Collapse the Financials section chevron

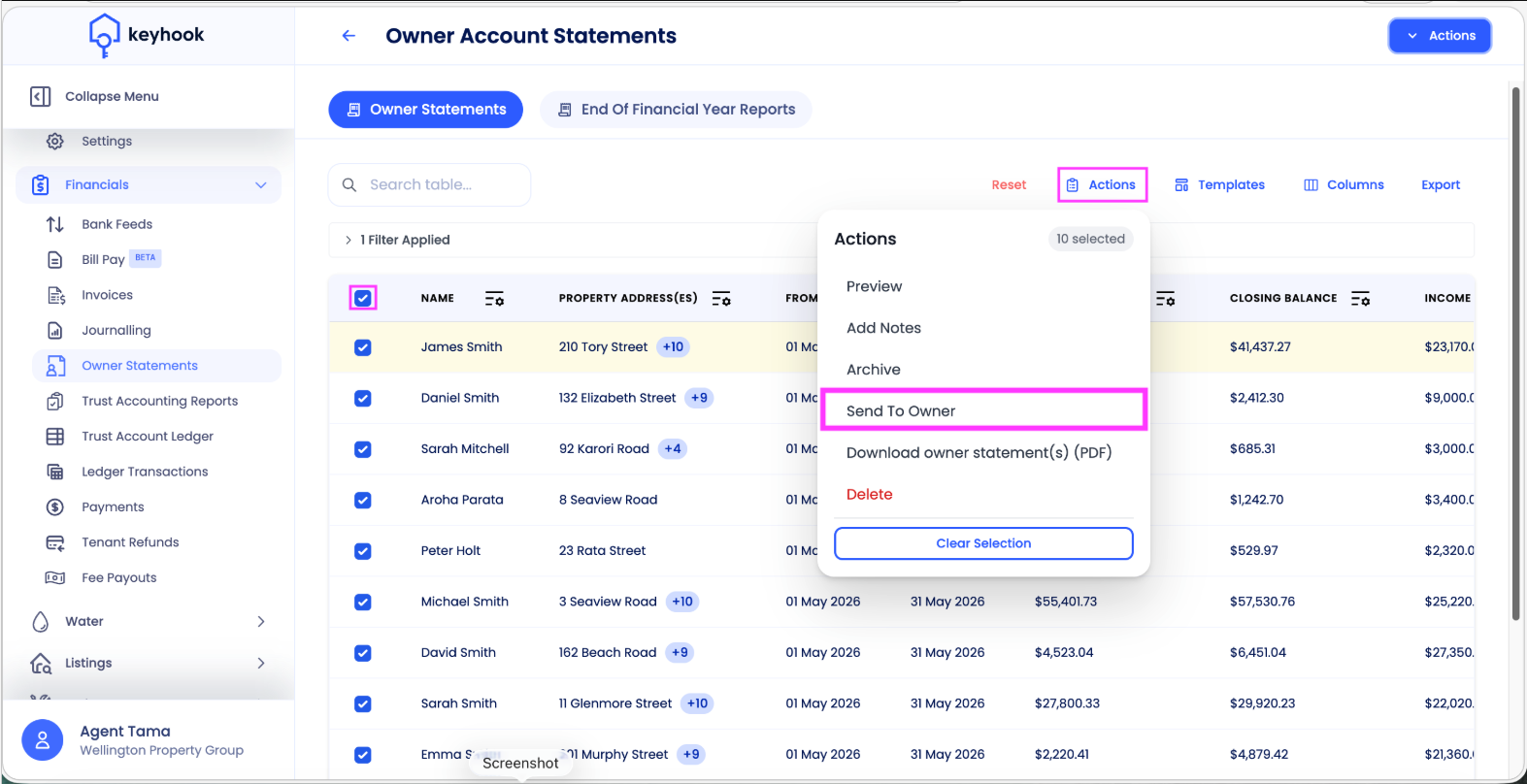click(261, 185)
